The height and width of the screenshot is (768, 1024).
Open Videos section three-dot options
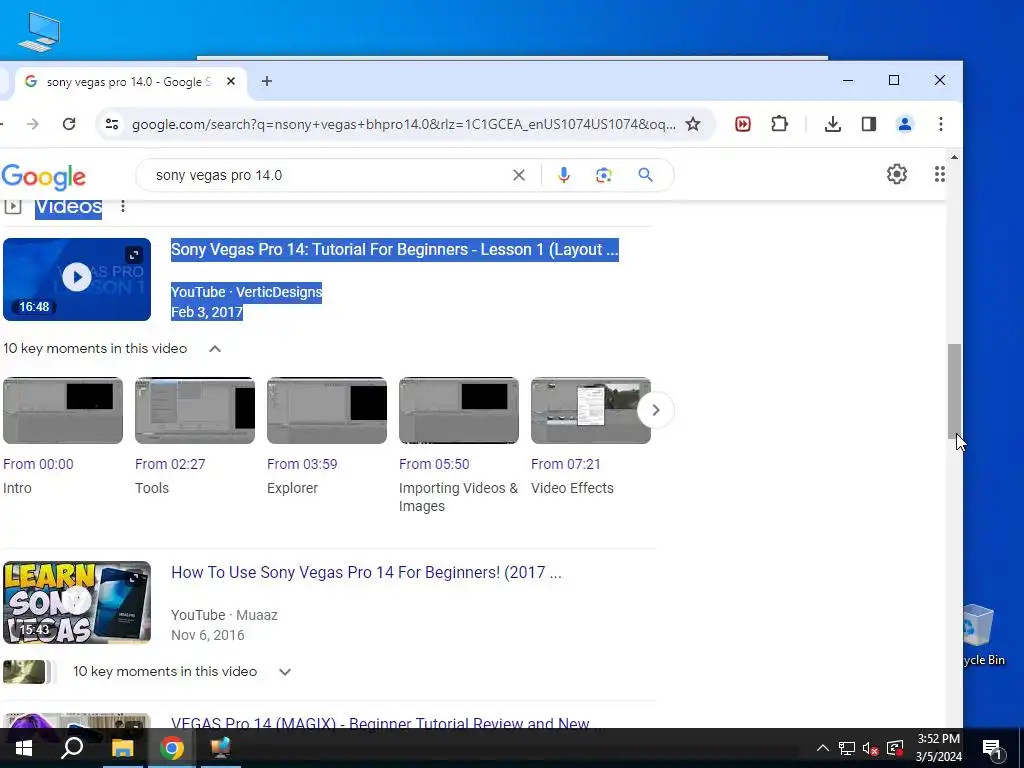click(123, 206)
